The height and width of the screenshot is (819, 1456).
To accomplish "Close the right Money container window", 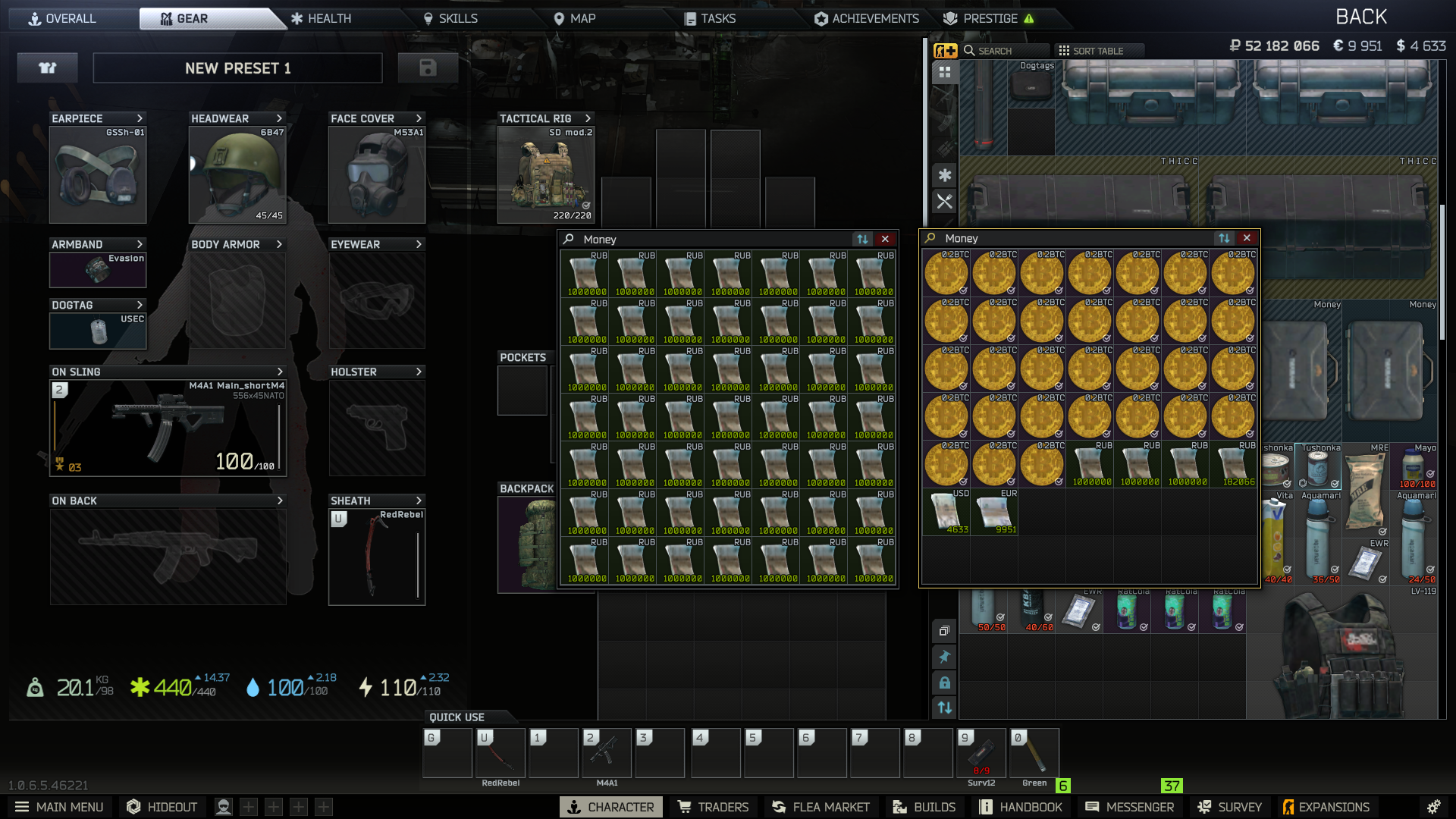I will [x=1247, y=238].
